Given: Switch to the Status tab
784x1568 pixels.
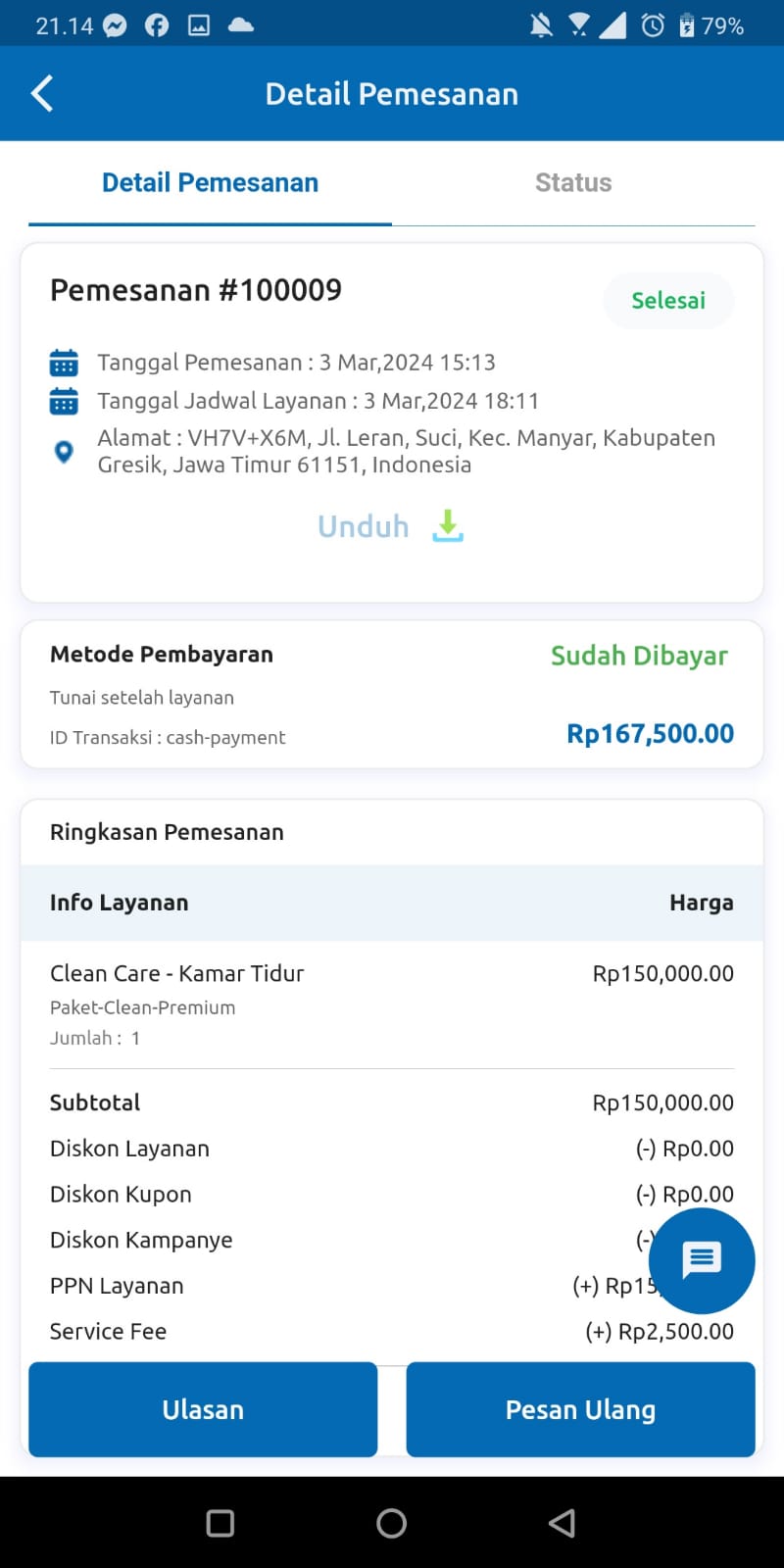Looking at the screenshot, I should (573, 182).
